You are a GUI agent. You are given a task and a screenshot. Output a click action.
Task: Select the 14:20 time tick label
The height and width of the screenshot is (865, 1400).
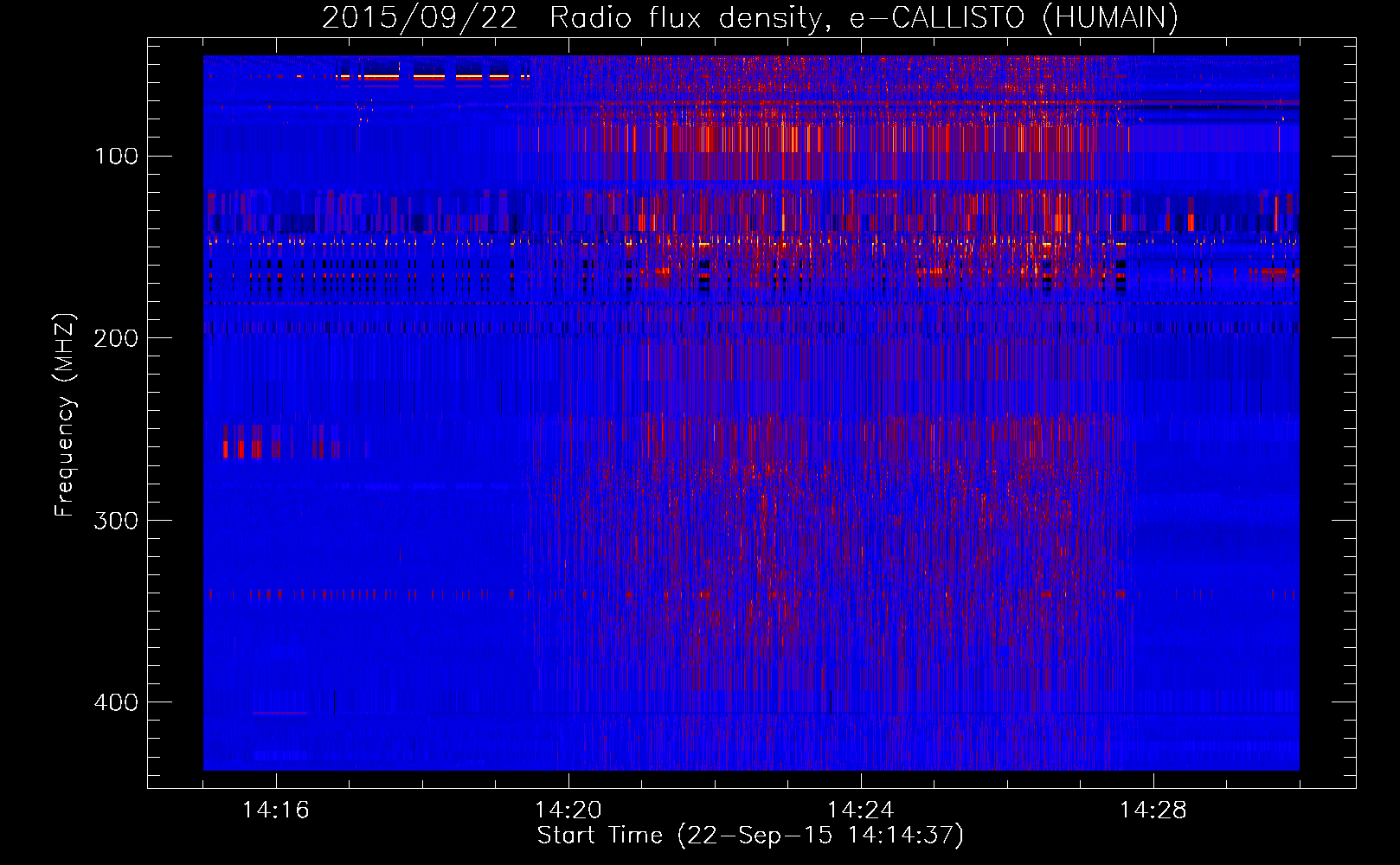click(568, 810)
